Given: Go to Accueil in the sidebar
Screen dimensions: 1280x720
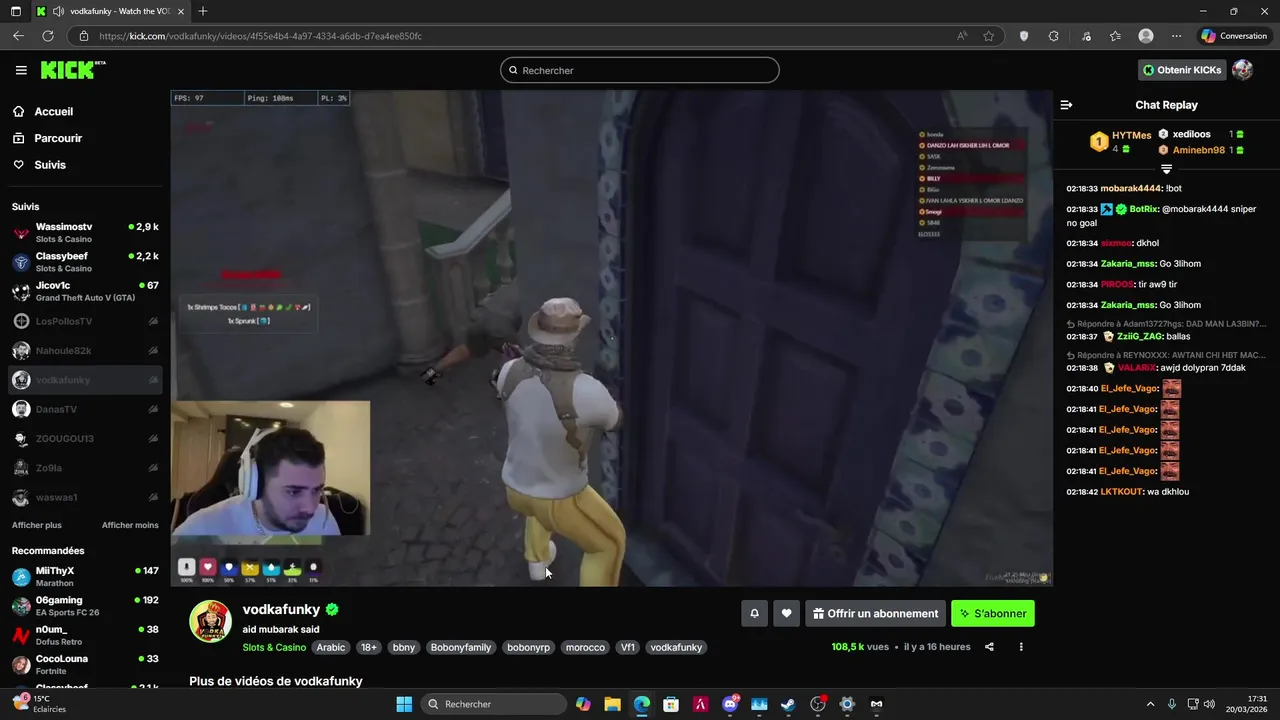Looking at the screenshot, I should point(53,112).
